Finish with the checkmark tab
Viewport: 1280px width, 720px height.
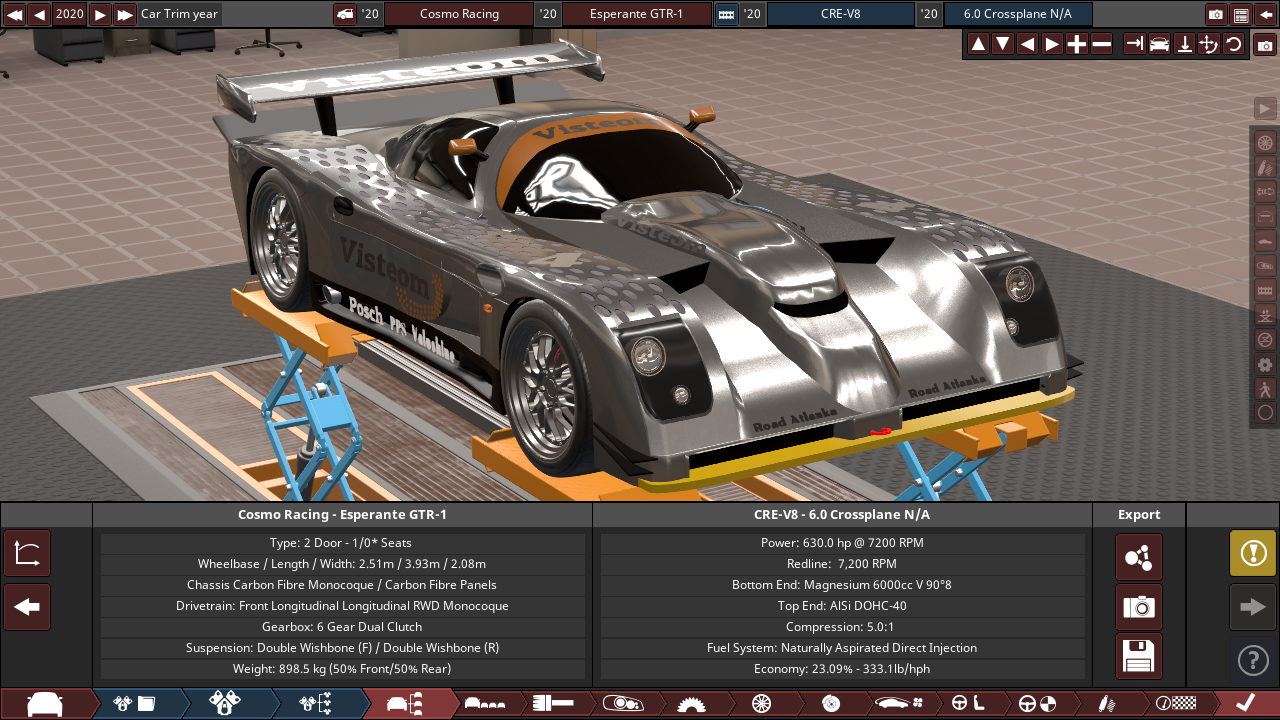point(1245,704)
